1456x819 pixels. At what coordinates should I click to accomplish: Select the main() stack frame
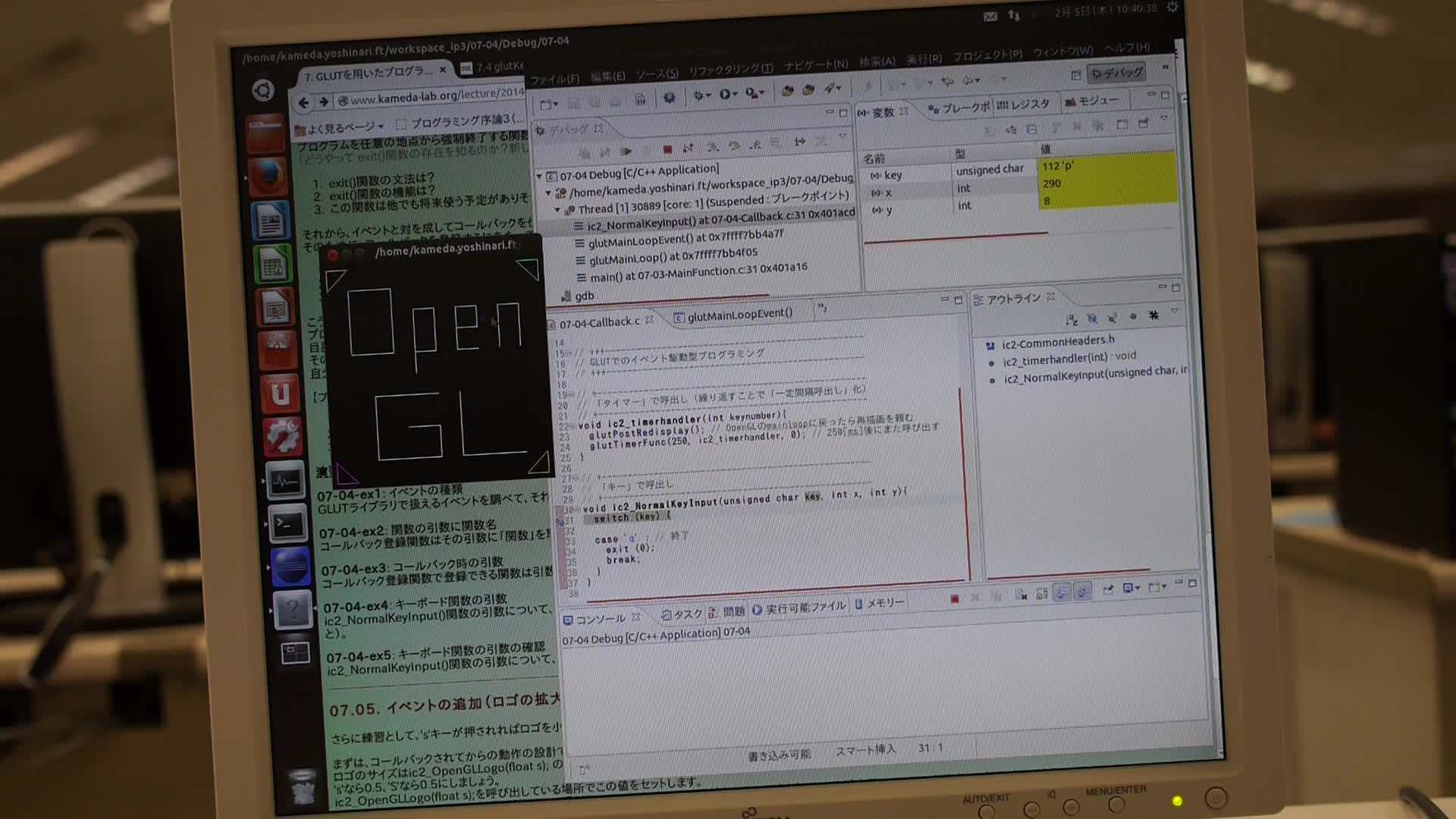(692, 273)
